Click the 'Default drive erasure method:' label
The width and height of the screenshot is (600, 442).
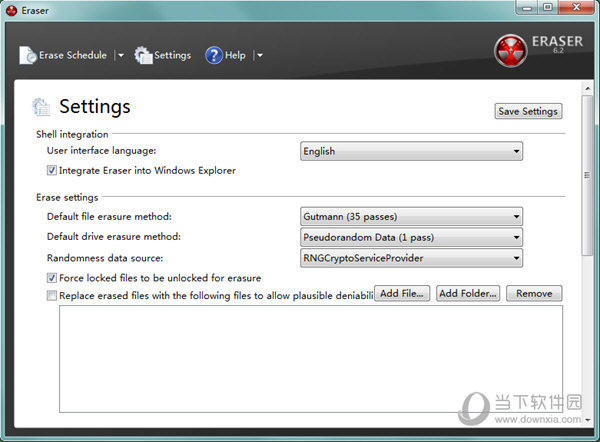114,236
